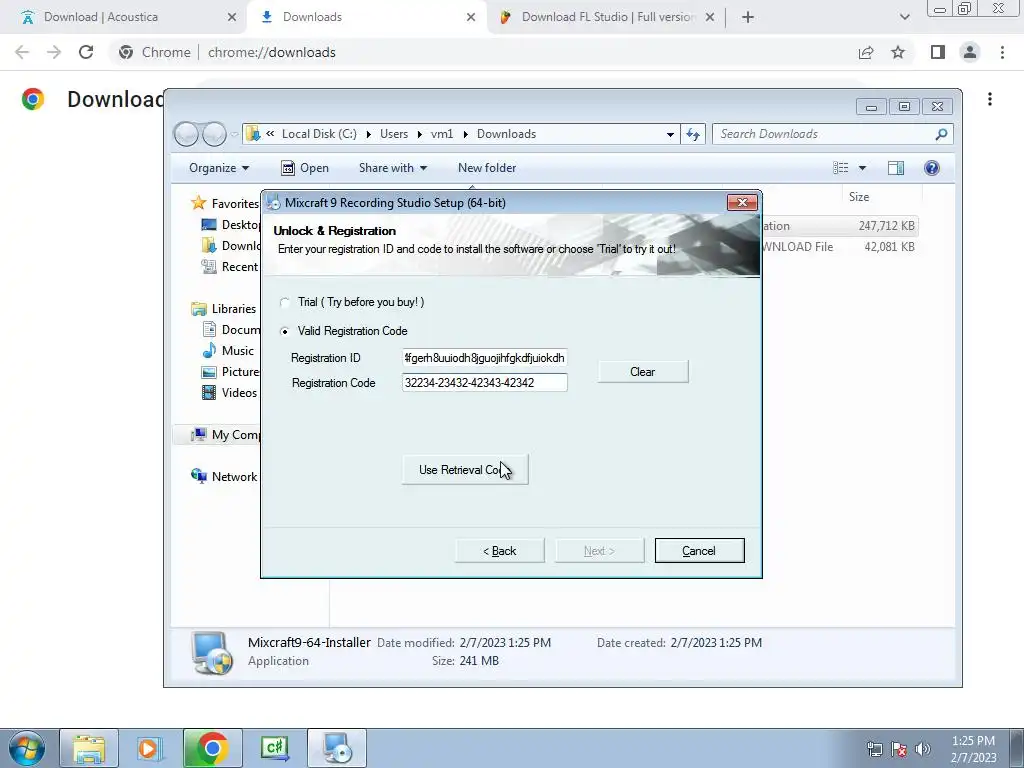Open the Windows Start menu
1024x768 pixels.
pyautogui.click(x=27, y=748)
